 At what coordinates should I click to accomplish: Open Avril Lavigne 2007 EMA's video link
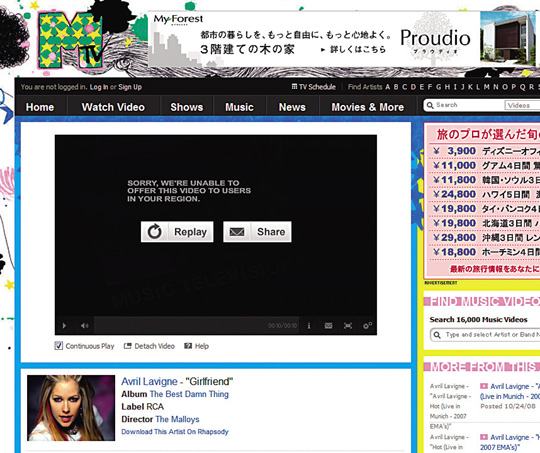510,442
